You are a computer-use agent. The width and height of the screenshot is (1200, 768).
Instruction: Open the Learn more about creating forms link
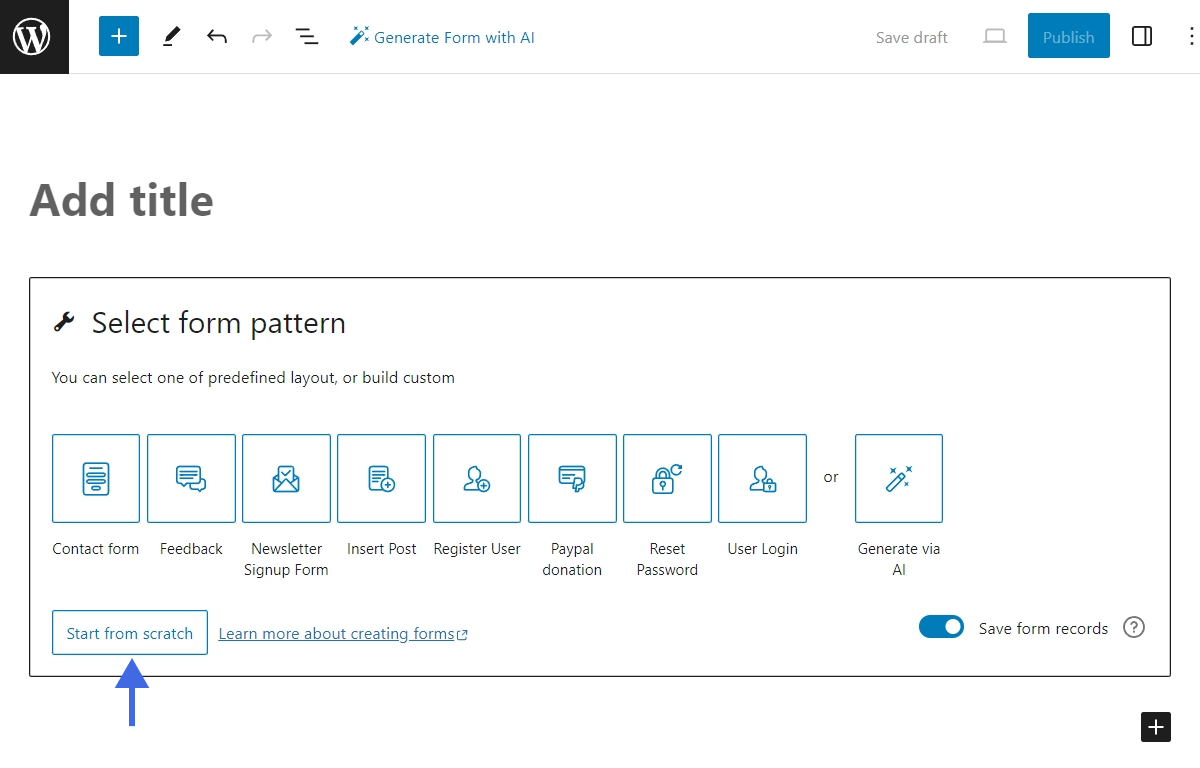[x=337, y=632]
